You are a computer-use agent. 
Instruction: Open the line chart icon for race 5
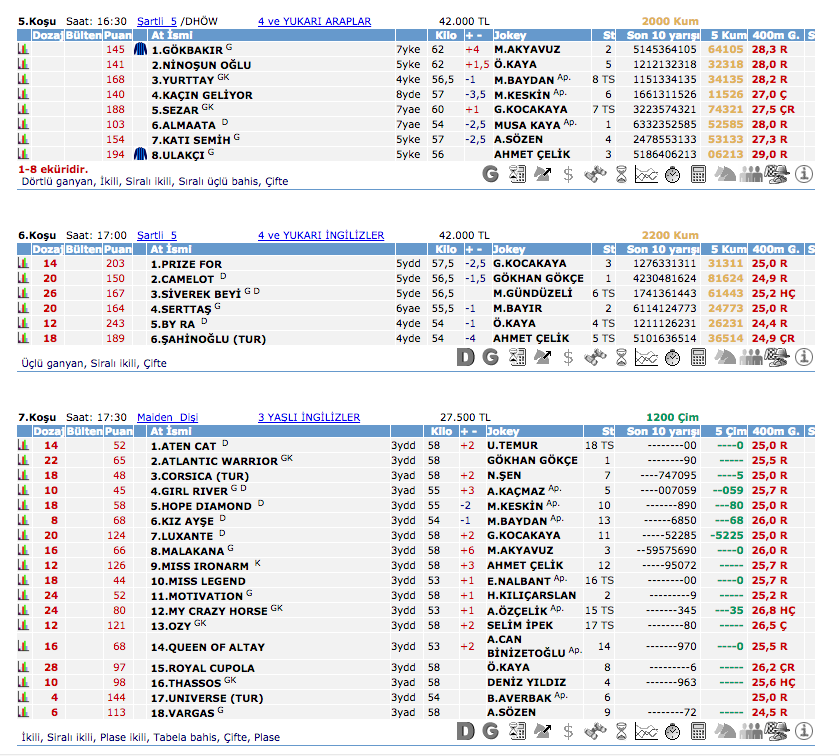click(646, 174)
